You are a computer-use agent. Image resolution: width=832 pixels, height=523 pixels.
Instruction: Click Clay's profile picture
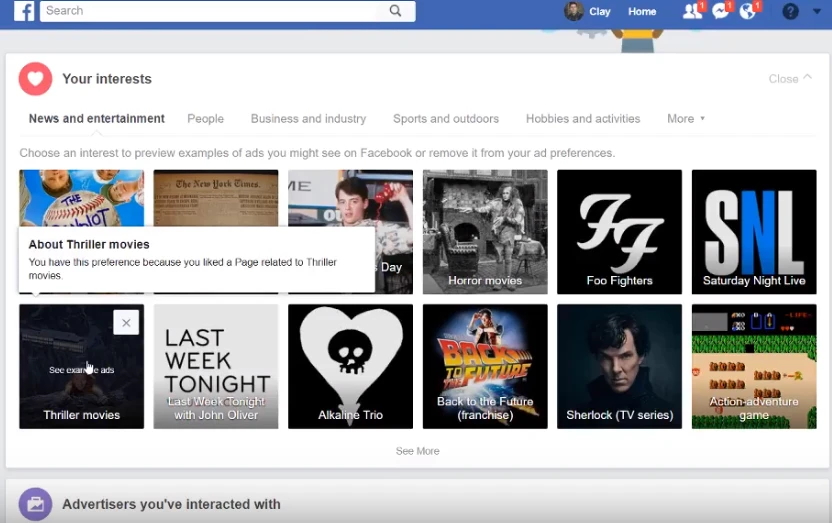[x=574, y=11]
